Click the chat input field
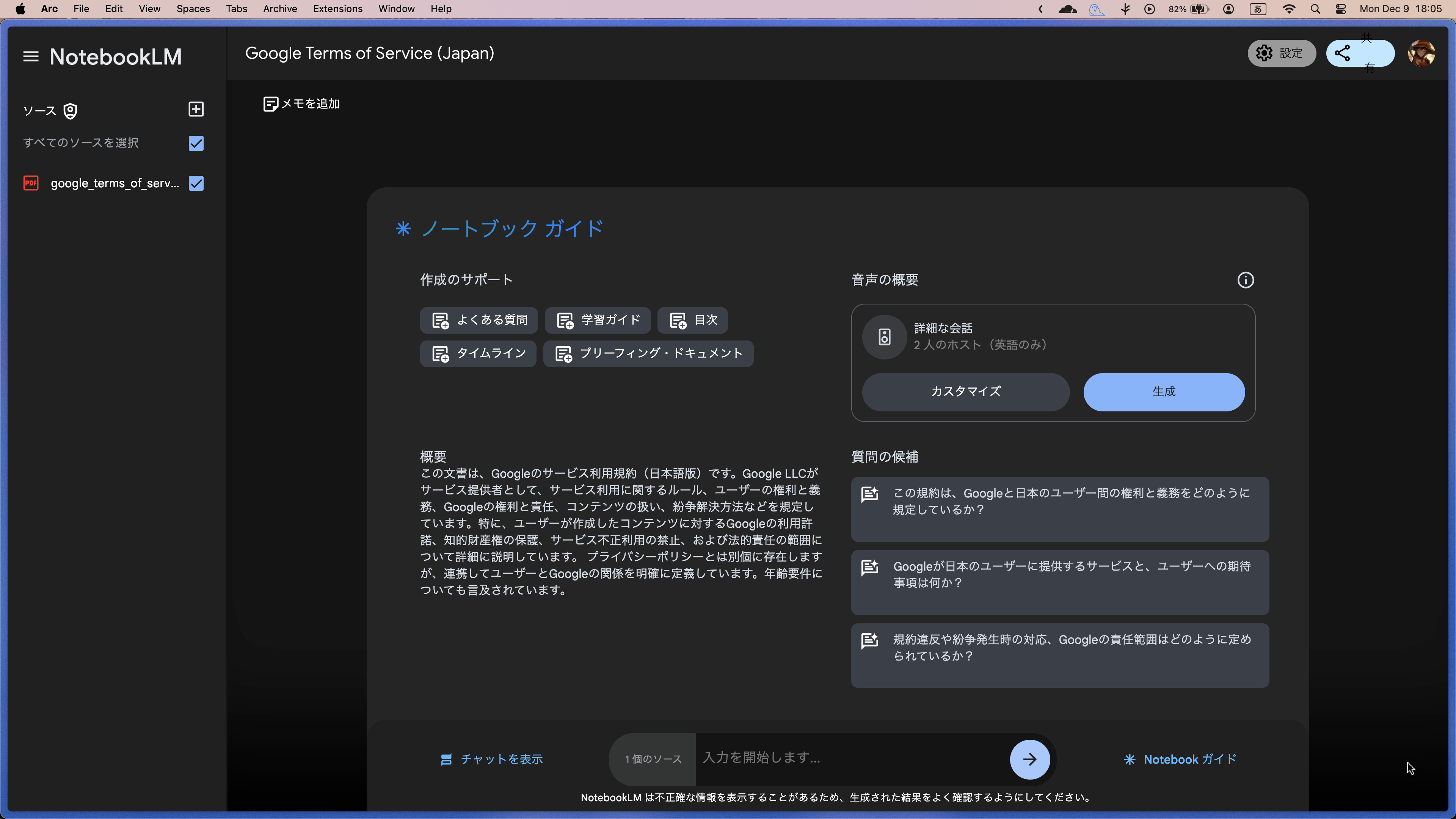The width and height of the screenshot is (1456, 819). 819,758
